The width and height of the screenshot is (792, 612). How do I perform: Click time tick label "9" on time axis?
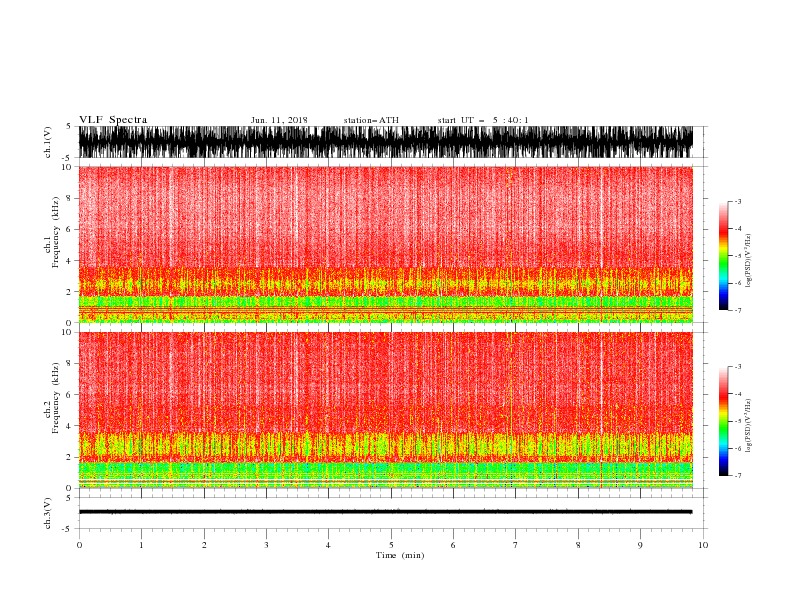pyautogui.click(x=640, y=545)
